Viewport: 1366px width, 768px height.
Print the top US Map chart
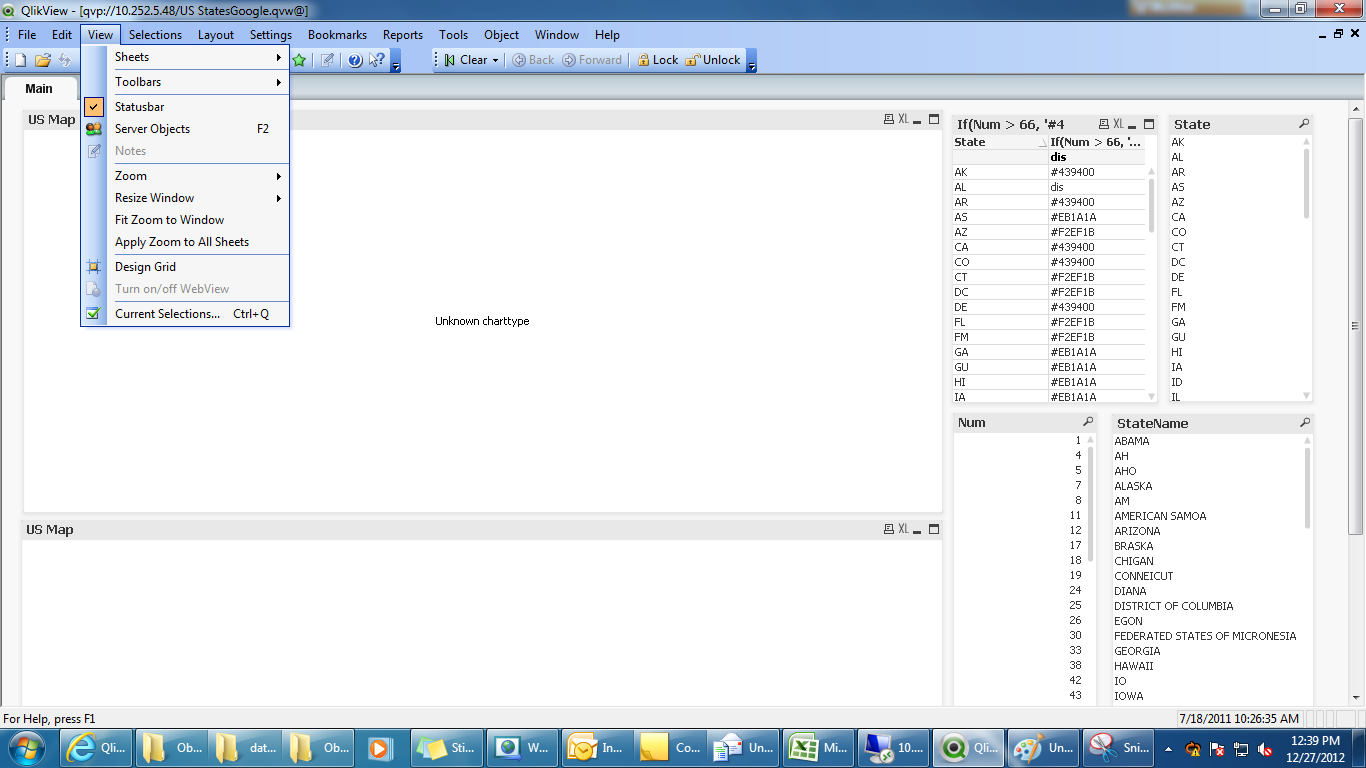click(888, 119)
